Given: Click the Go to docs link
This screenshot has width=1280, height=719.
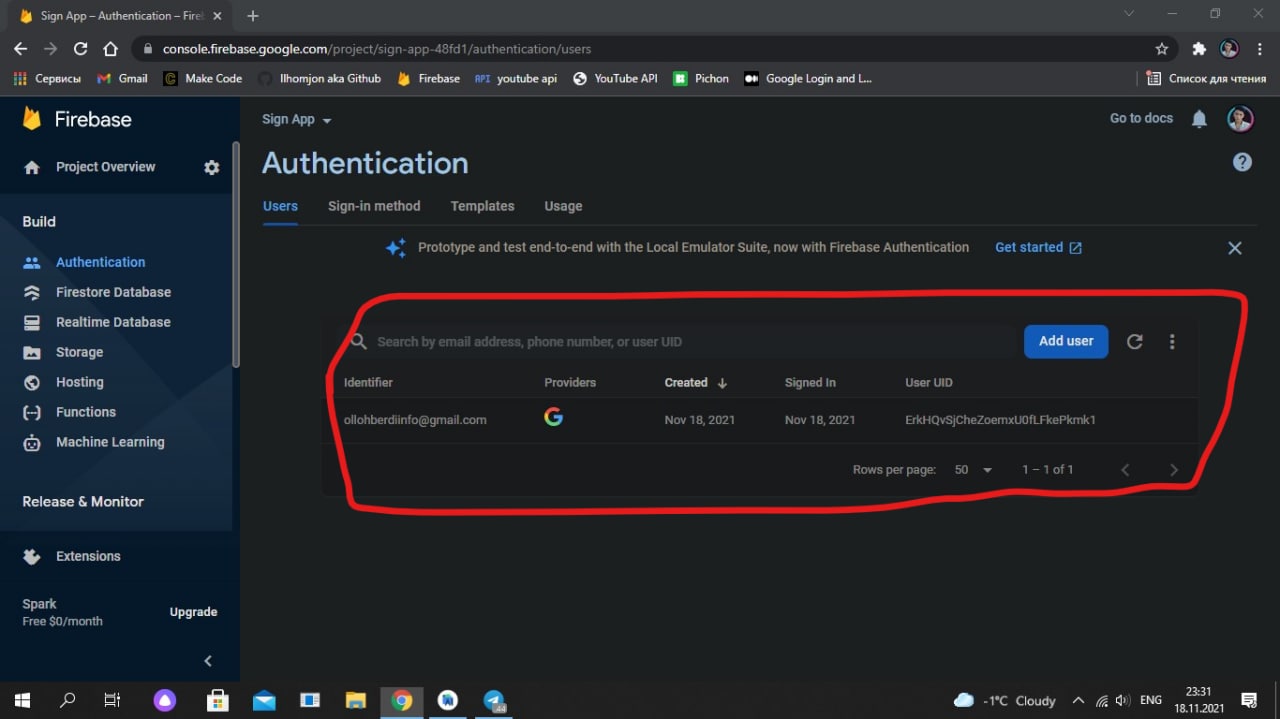Looking at the screenshot, I should click(x=1141, y=118).
